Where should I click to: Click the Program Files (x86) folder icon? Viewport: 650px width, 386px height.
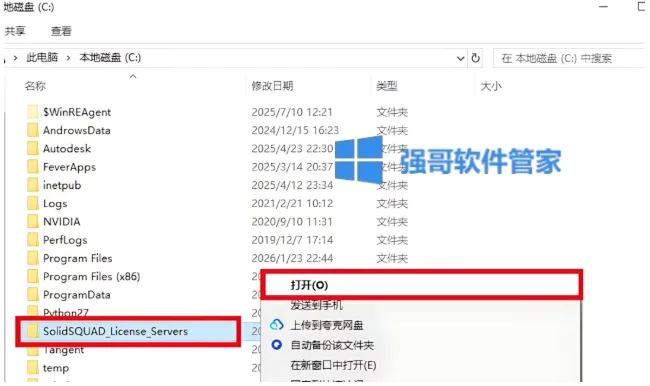point(33,276)
